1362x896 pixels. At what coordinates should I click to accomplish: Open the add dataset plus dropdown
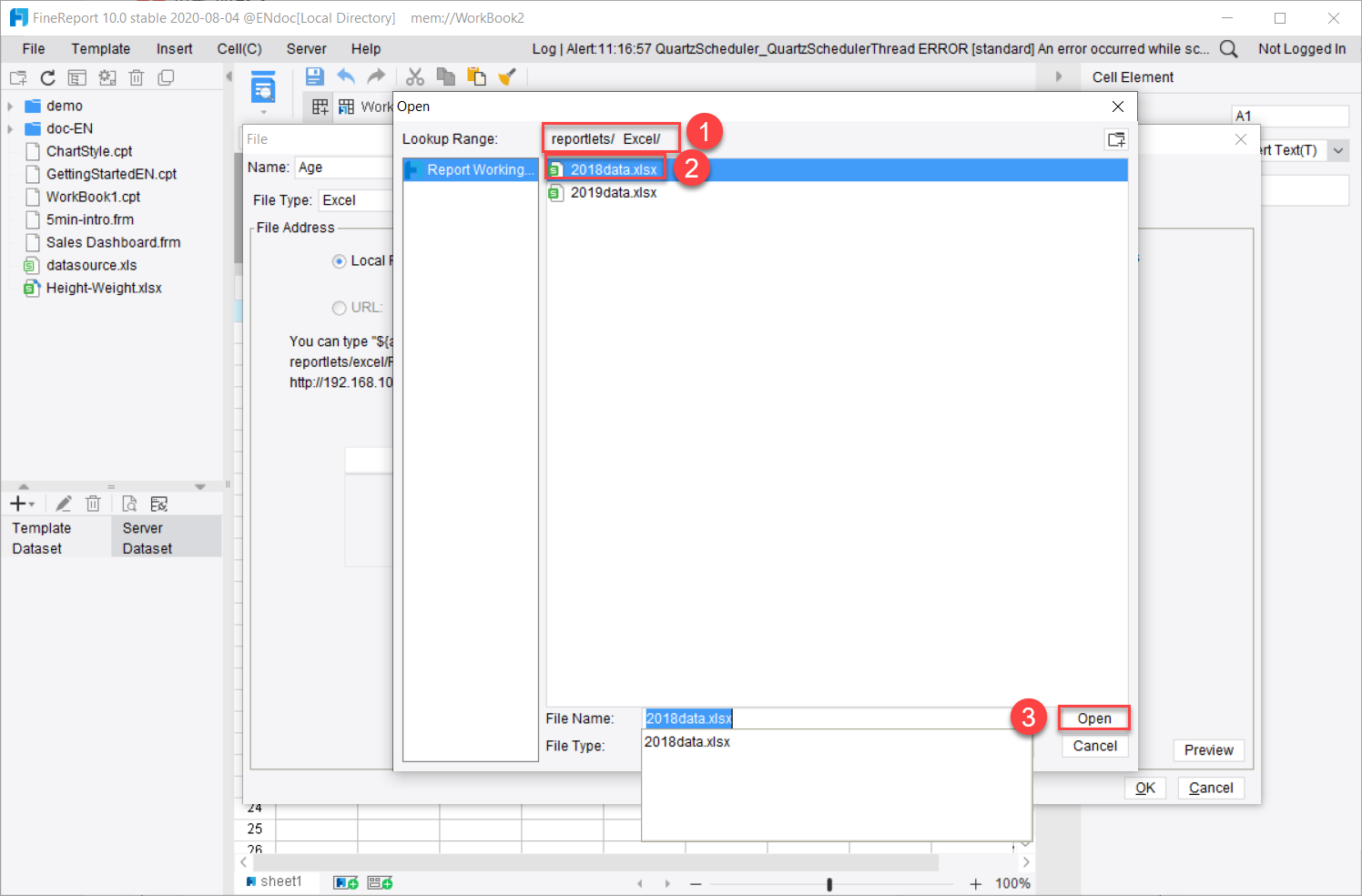[x=22, y=504]
